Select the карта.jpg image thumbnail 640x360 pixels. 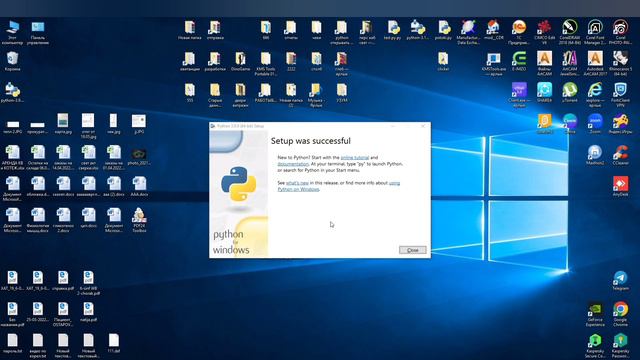click(63, 124)
